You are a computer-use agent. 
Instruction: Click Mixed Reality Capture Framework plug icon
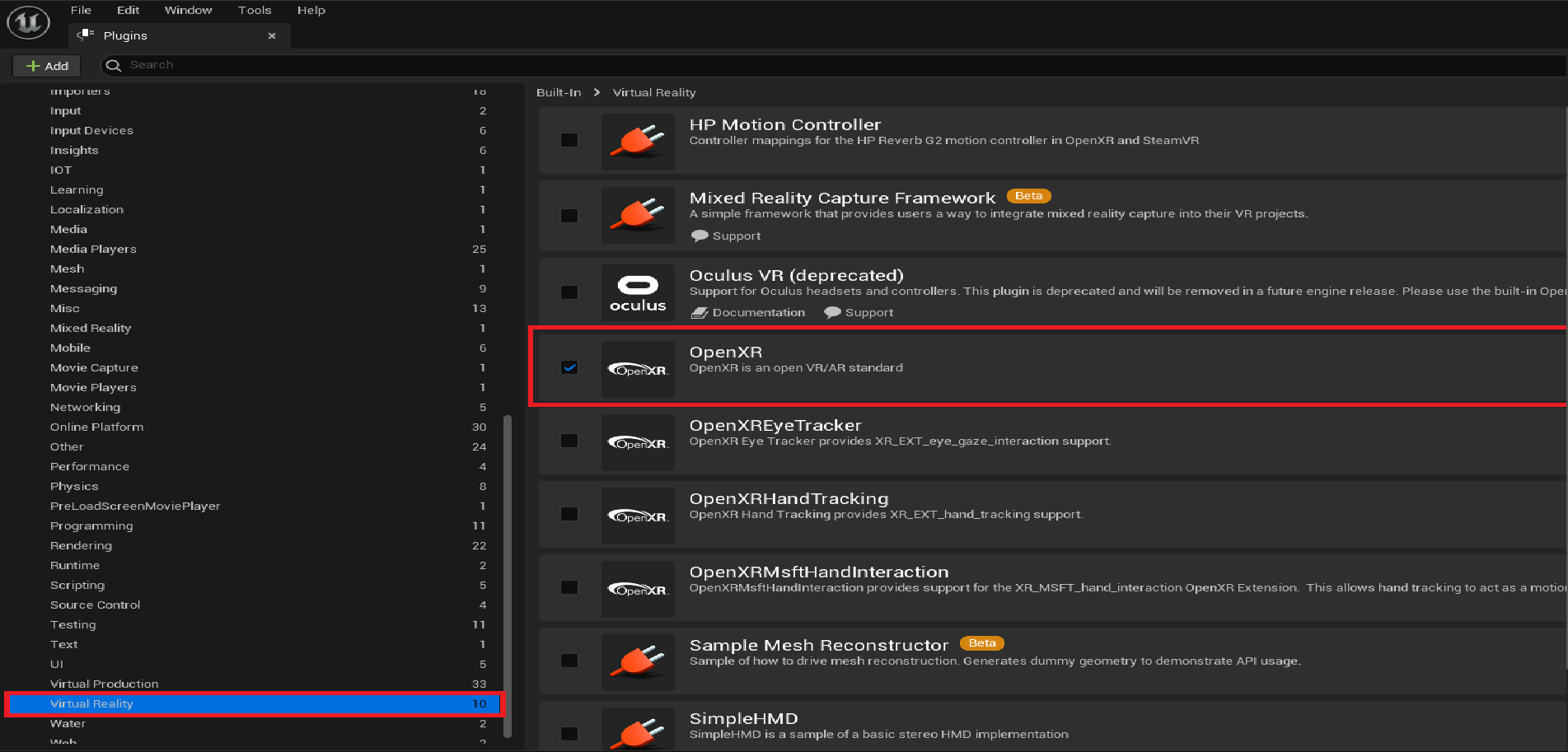tap(638, 215)
